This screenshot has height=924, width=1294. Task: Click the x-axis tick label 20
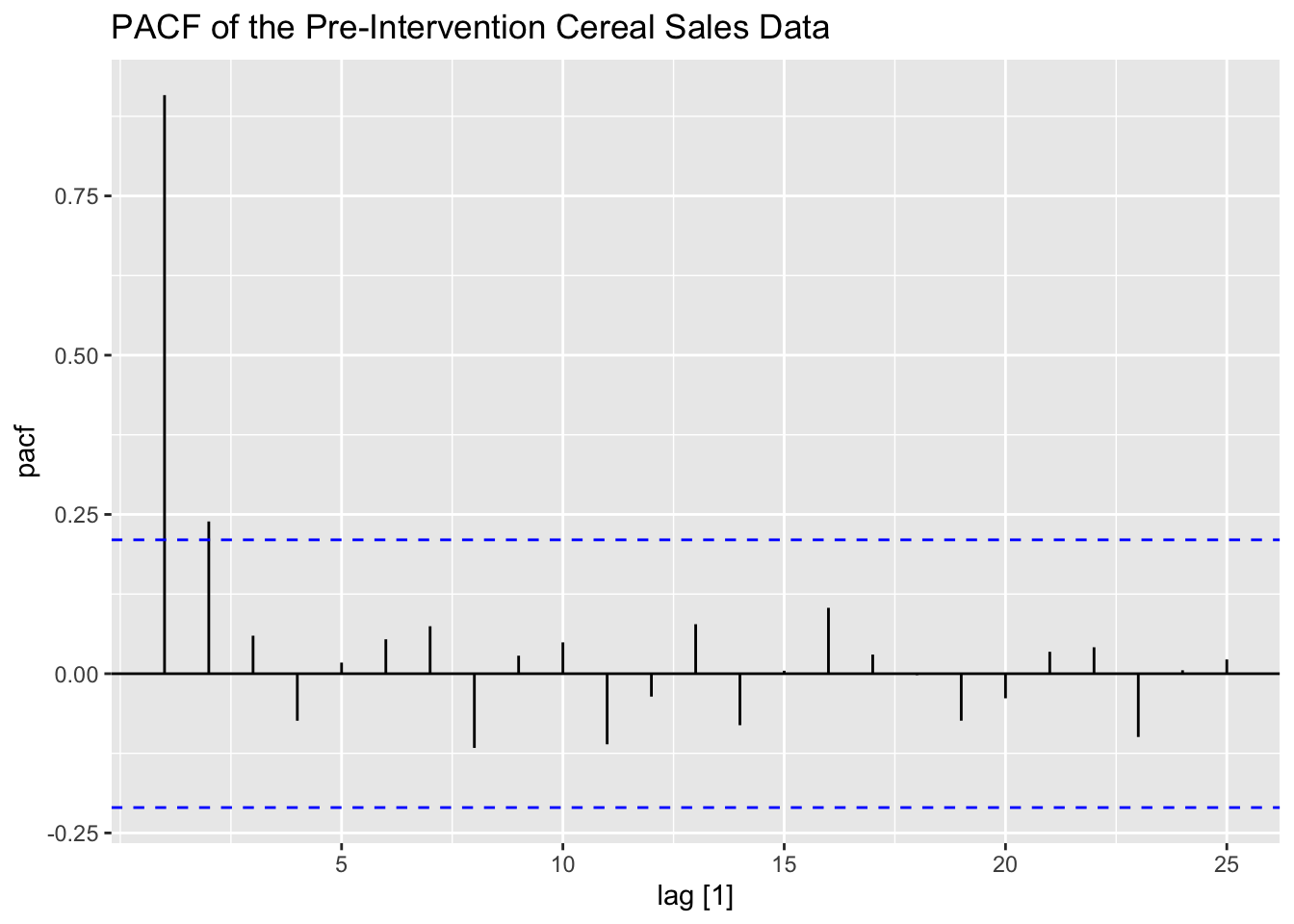click(x=1005, y=863)
